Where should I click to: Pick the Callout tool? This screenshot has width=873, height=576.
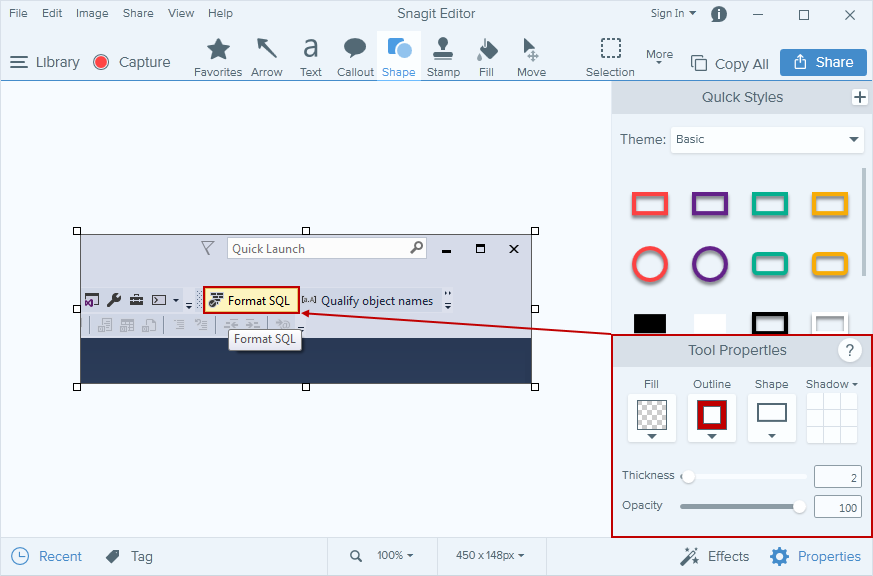[x=355, y=57]
